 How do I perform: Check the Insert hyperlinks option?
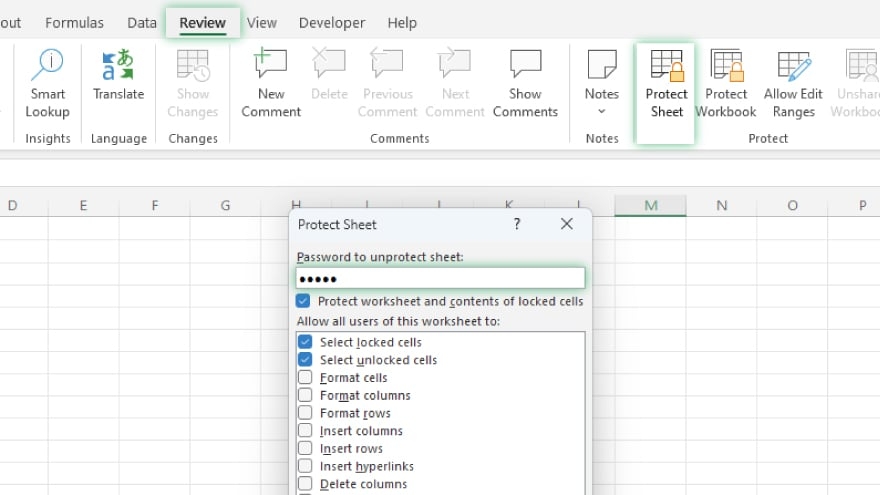point(306,466)
